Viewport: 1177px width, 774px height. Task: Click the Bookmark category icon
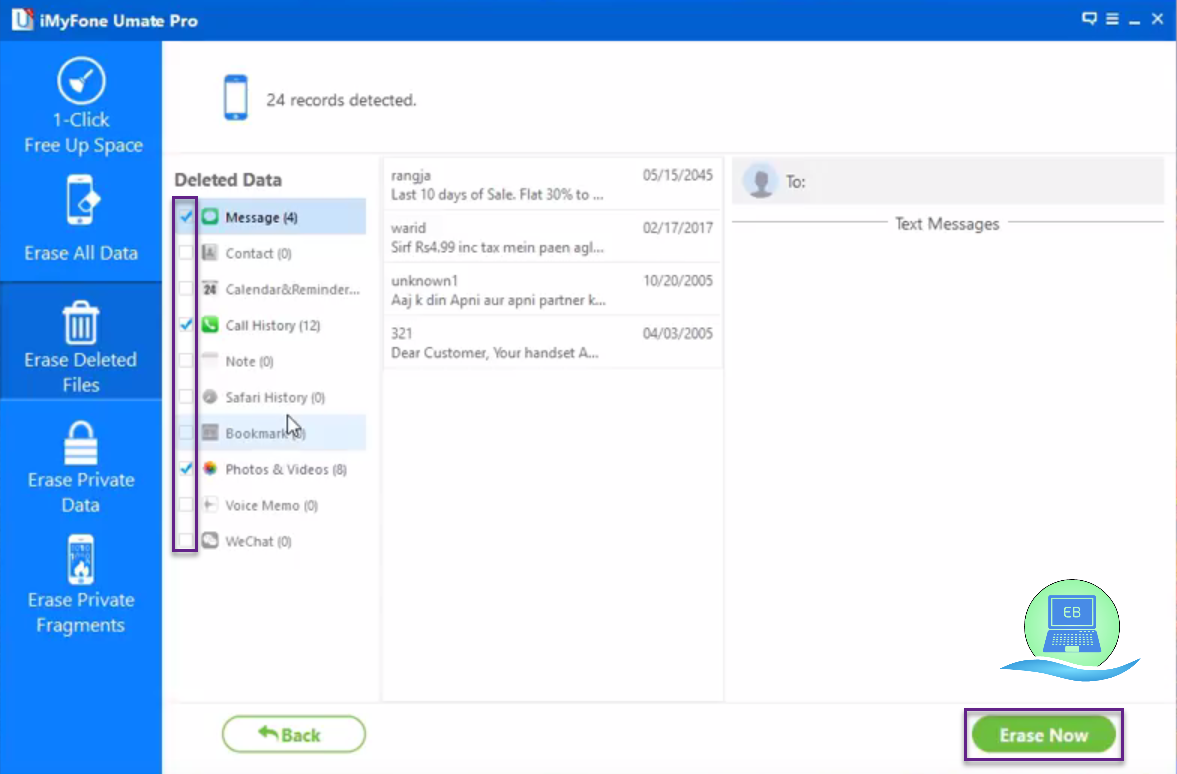tap(210, 433)
